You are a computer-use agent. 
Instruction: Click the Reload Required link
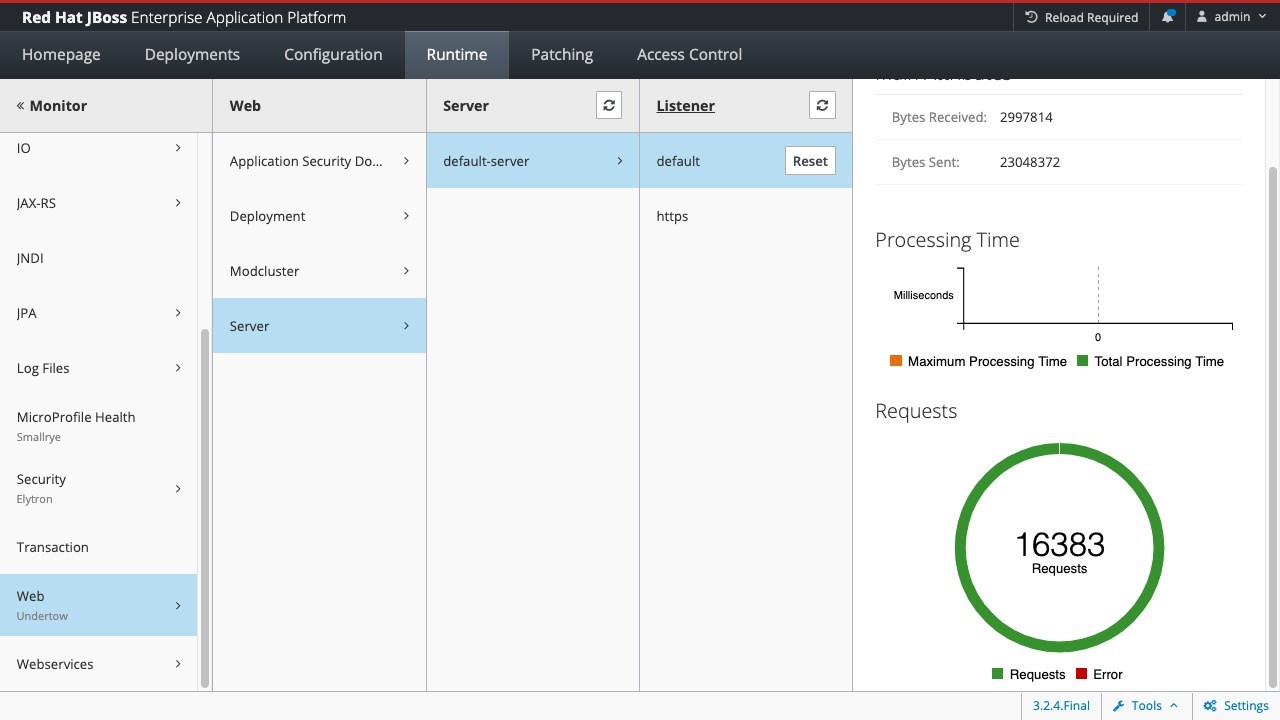pos(1082,17)
